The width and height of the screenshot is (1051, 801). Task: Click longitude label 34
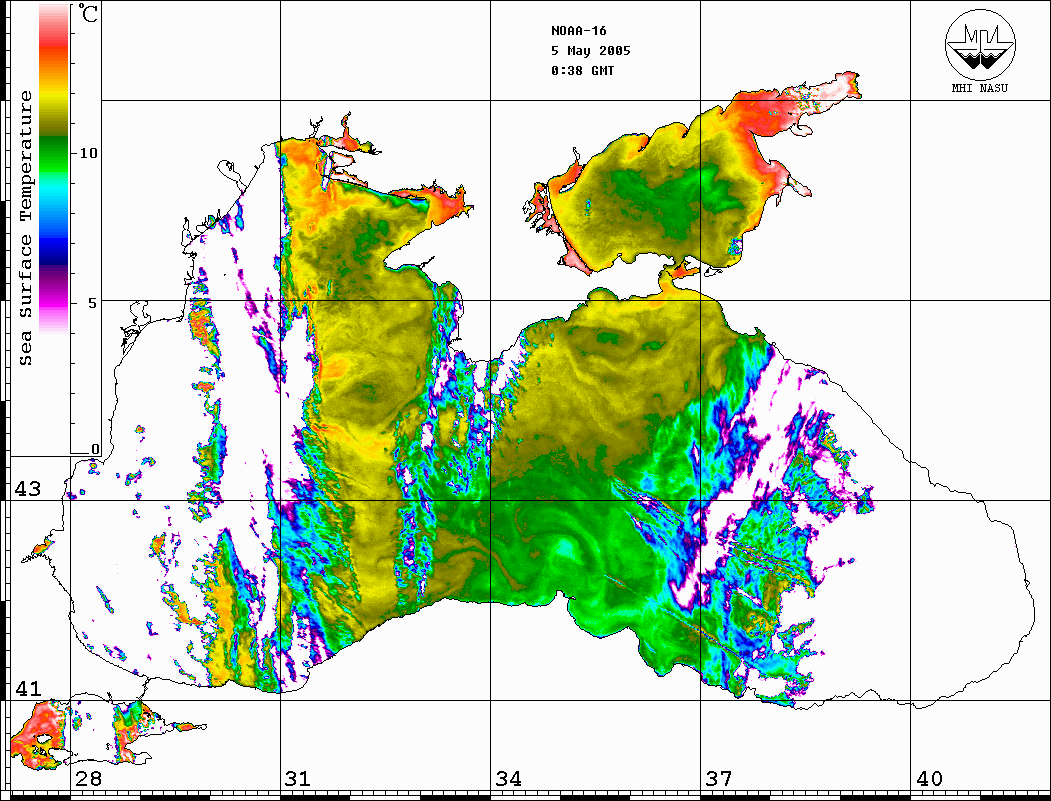508,778
